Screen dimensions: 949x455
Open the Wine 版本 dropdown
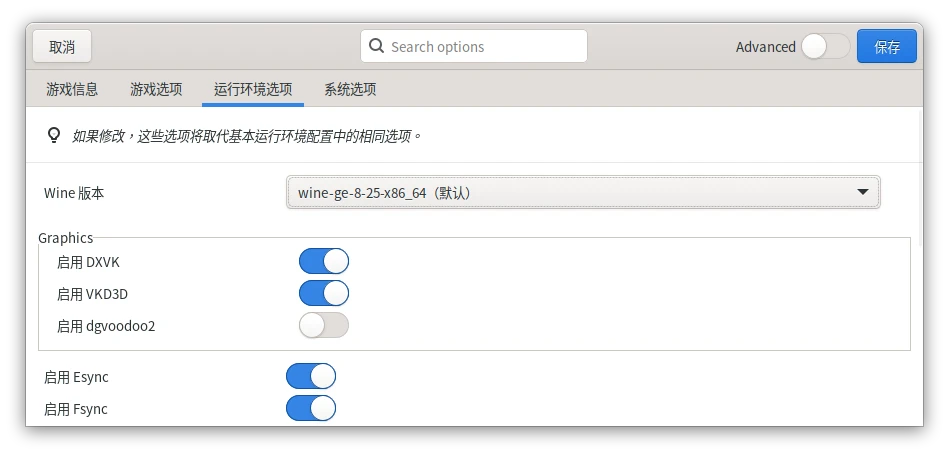[582, 193]
